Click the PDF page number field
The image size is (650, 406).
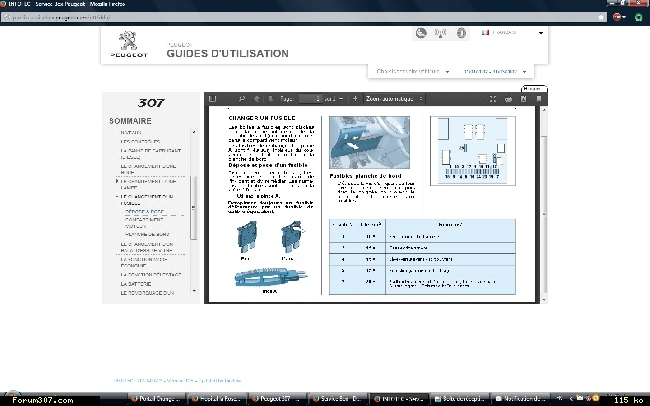pyautogui.click(x=310, y=99)
